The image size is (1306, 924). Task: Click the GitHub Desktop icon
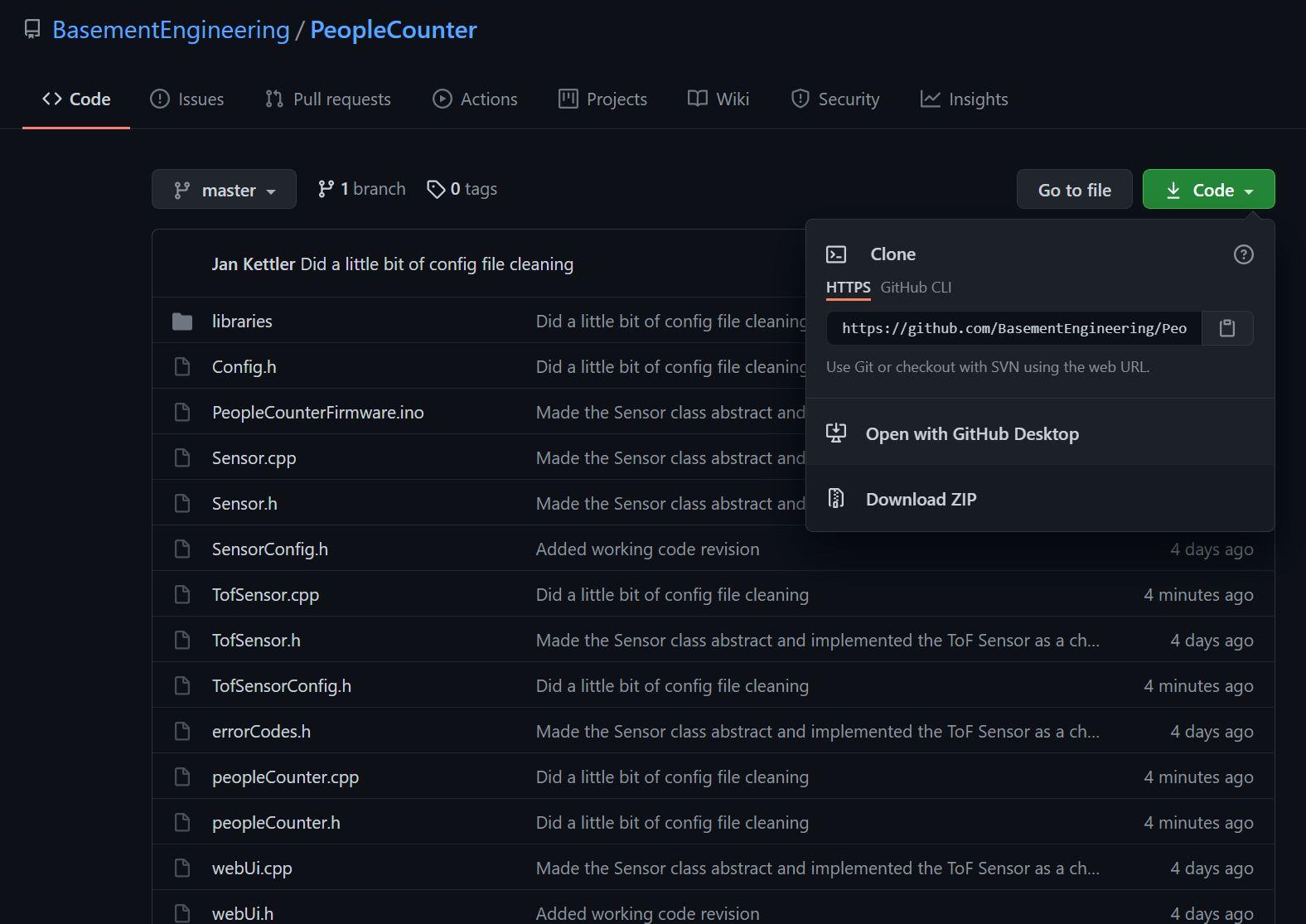coord(836,433)
